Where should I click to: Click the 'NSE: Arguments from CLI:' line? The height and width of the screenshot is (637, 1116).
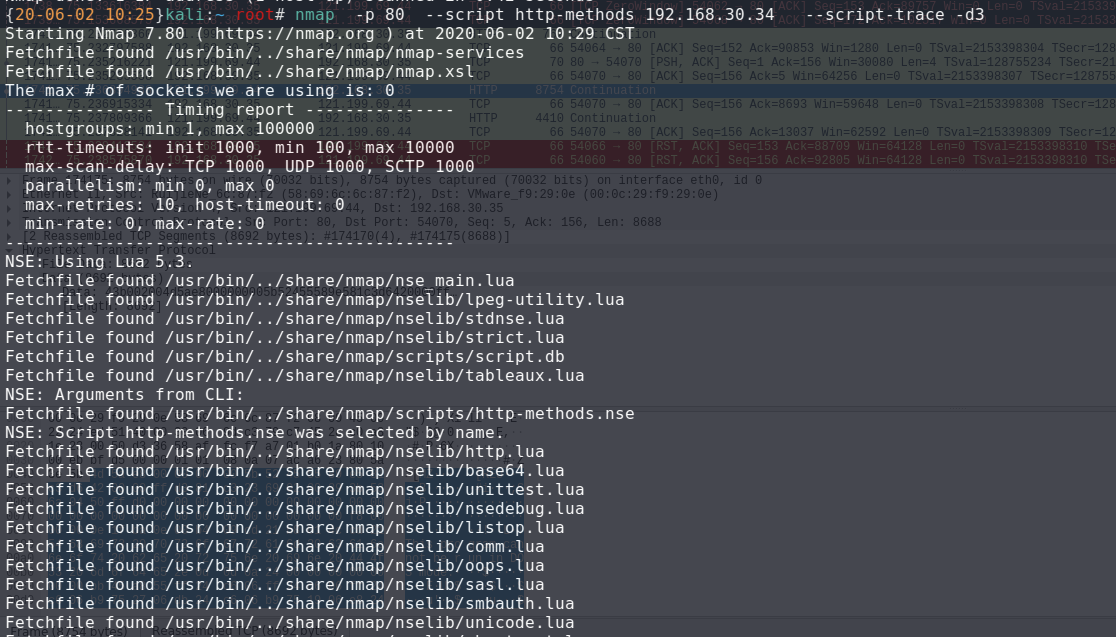coord(125,394)
